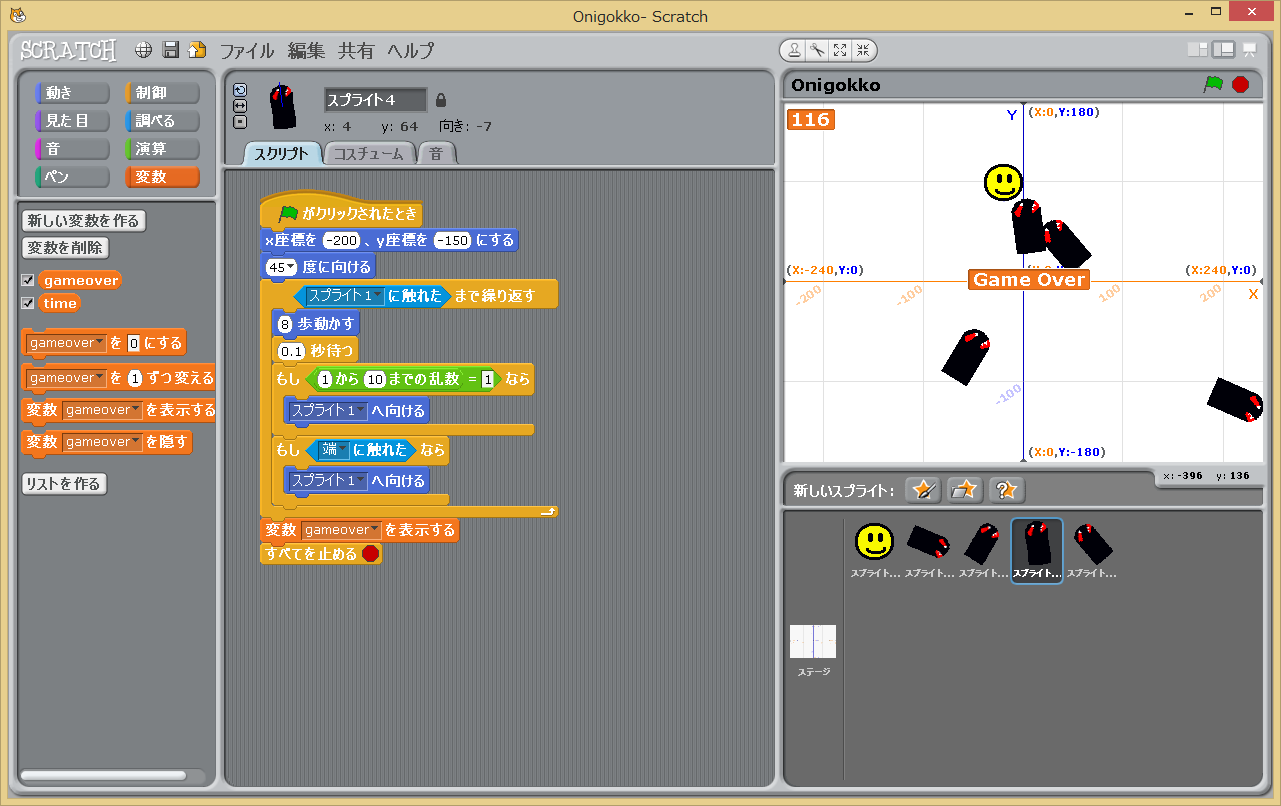The image size is (1281, 806).
Task: Open the ヘルプ menu
Action: tap(410, 51)
